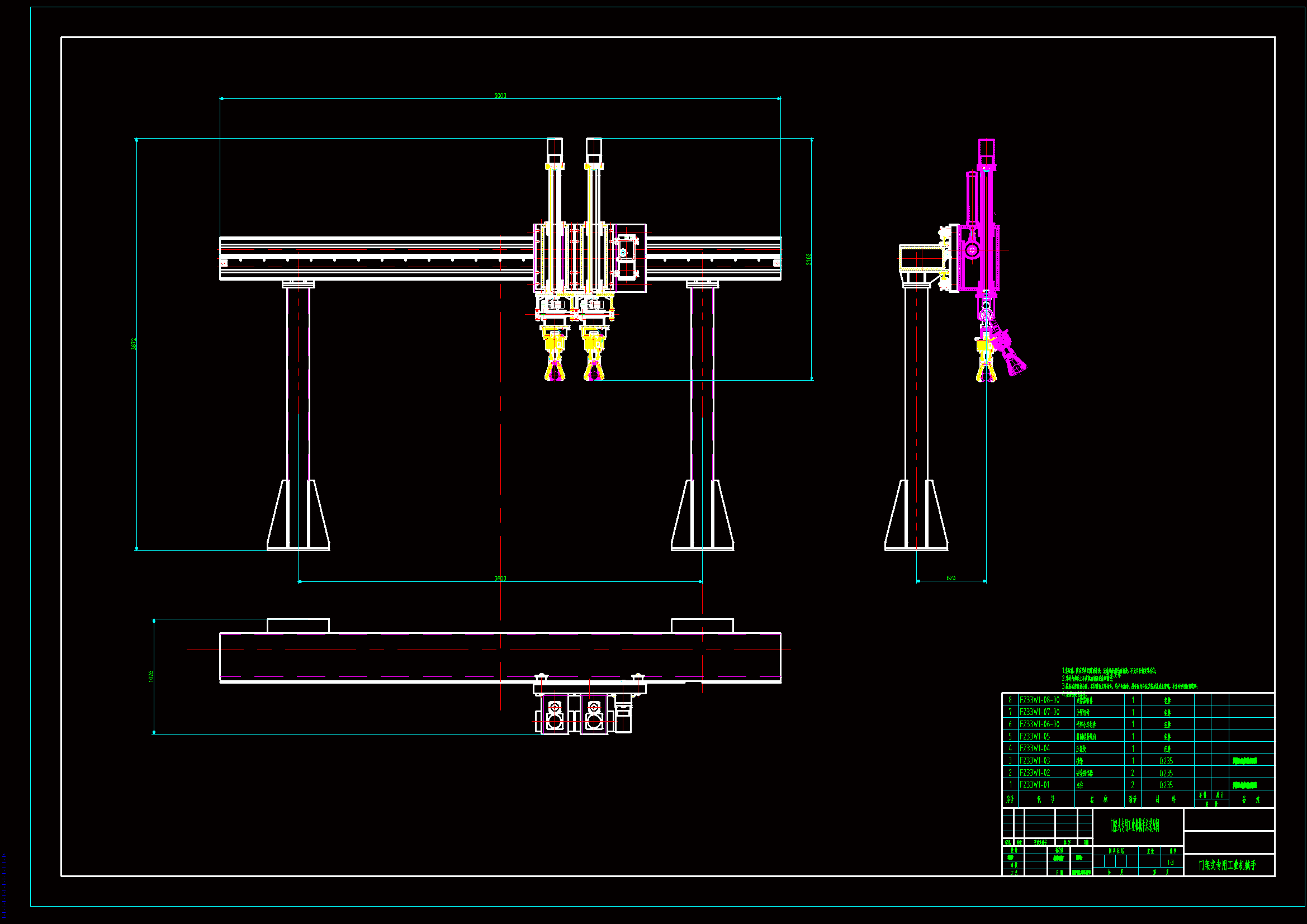
Task: Click the left gripper claw in front view
Action: [x=555, y=370]
